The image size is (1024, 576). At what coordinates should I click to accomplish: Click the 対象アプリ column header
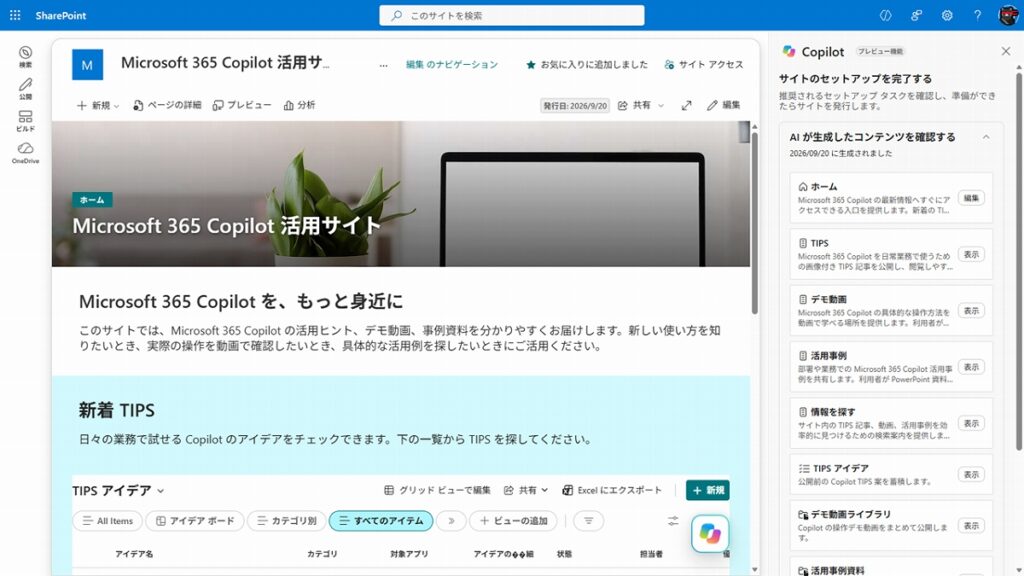coord(409,554)
